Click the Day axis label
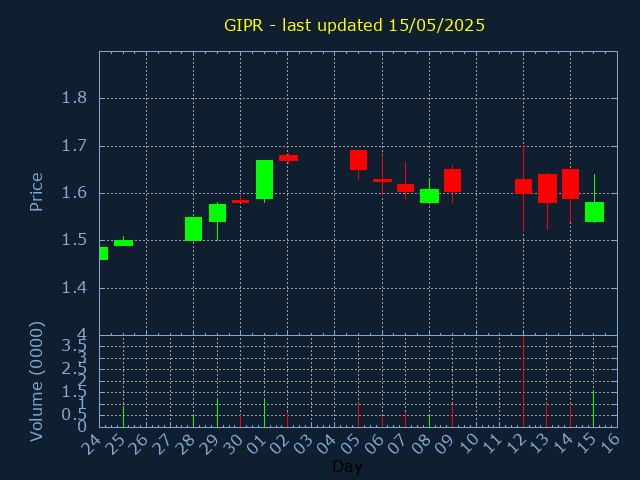Viewport: 640px width, 480px height. (347, 466)
